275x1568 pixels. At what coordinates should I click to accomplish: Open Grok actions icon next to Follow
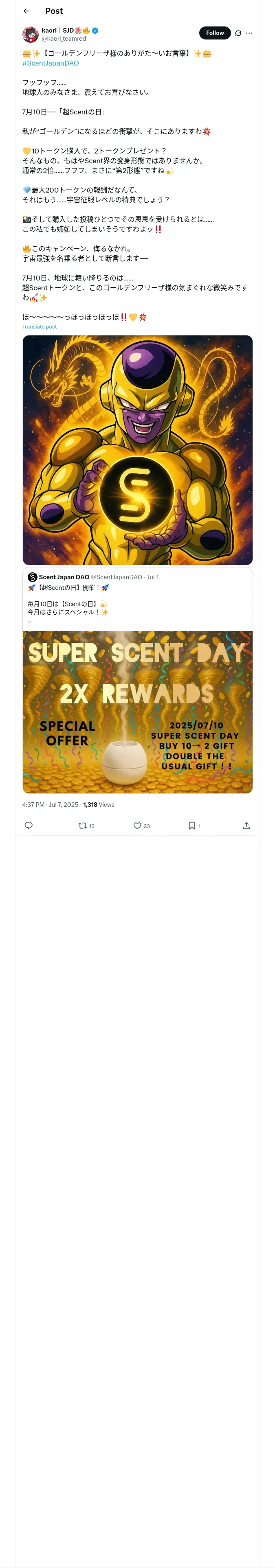[x=238, y=33]
